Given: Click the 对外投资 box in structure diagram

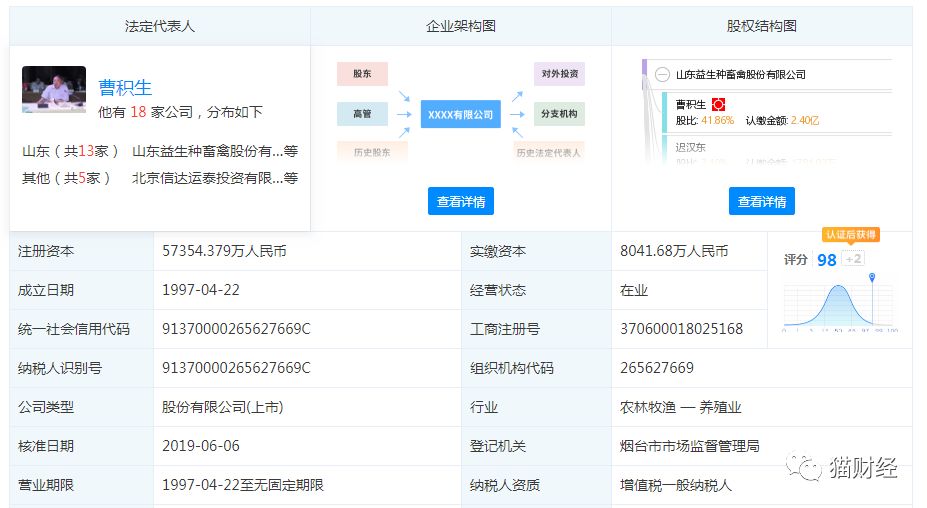Looking at the screenshot, I should tap(559, 74).
